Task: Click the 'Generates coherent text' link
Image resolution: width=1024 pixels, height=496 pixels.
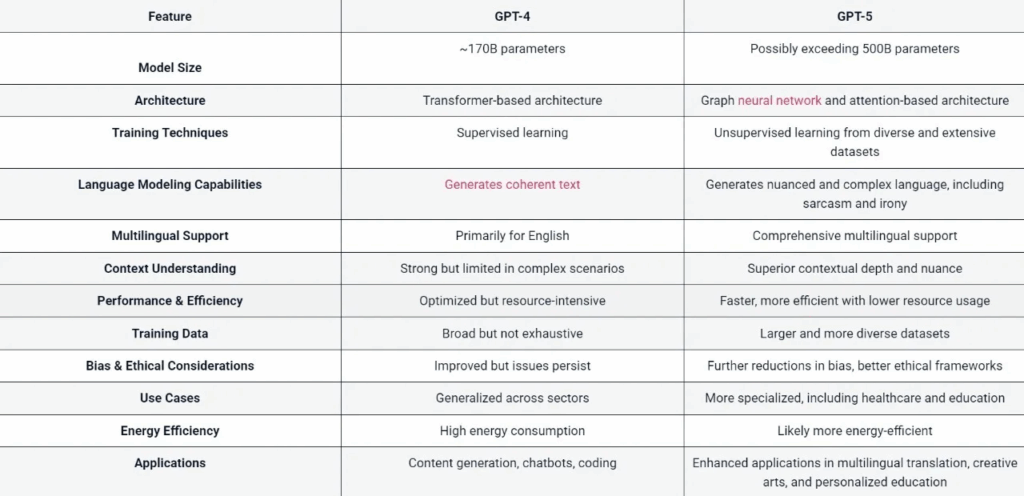Action: point(512,185)
